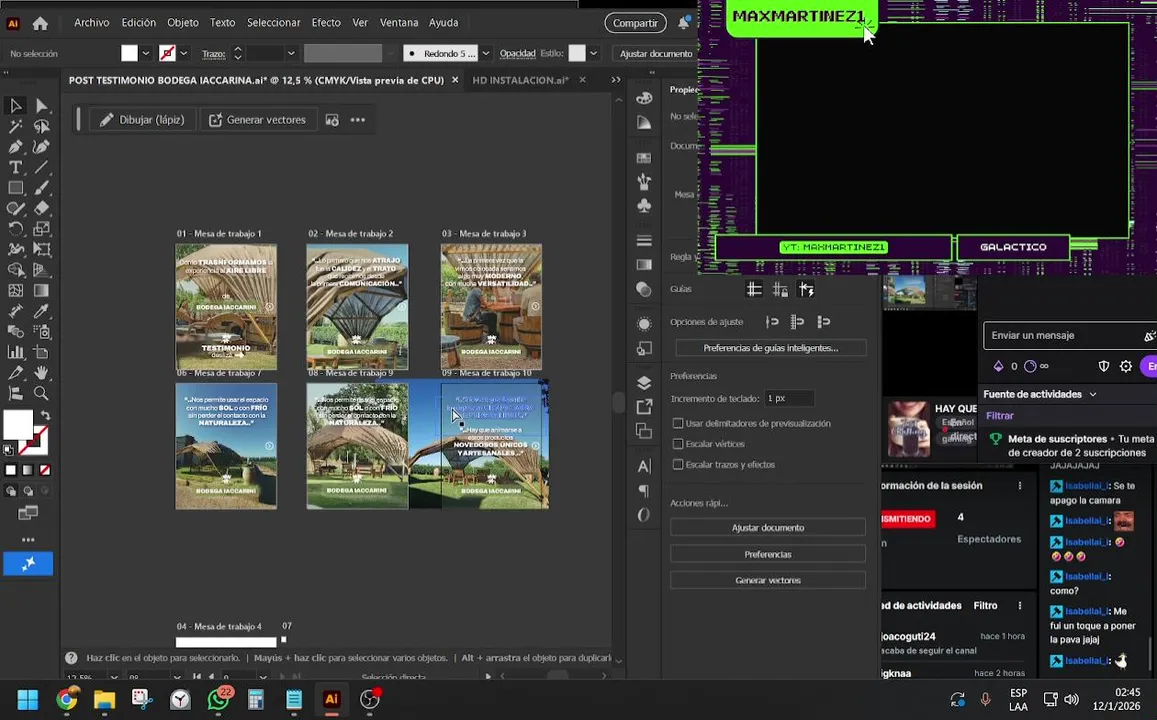Select the Rotate tool

pyautogui.click(x=15, y=229)
